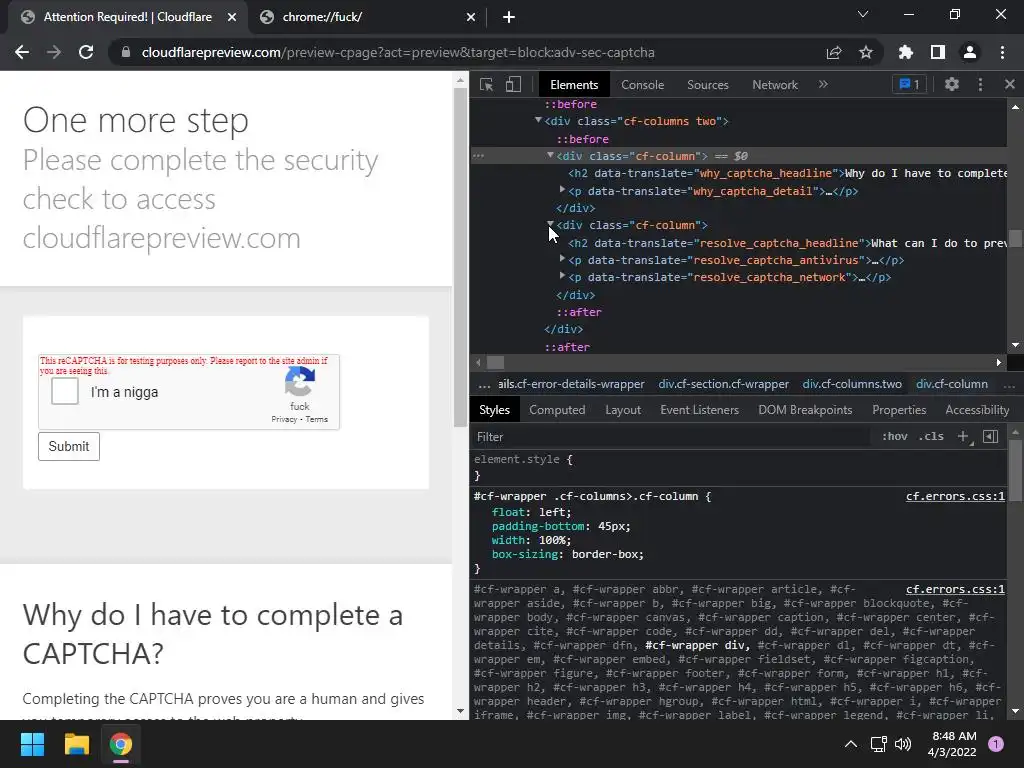Open the Layout pane tab
Image resolution: width=1024 pixels, height=768 pixels.
point(623,409)
